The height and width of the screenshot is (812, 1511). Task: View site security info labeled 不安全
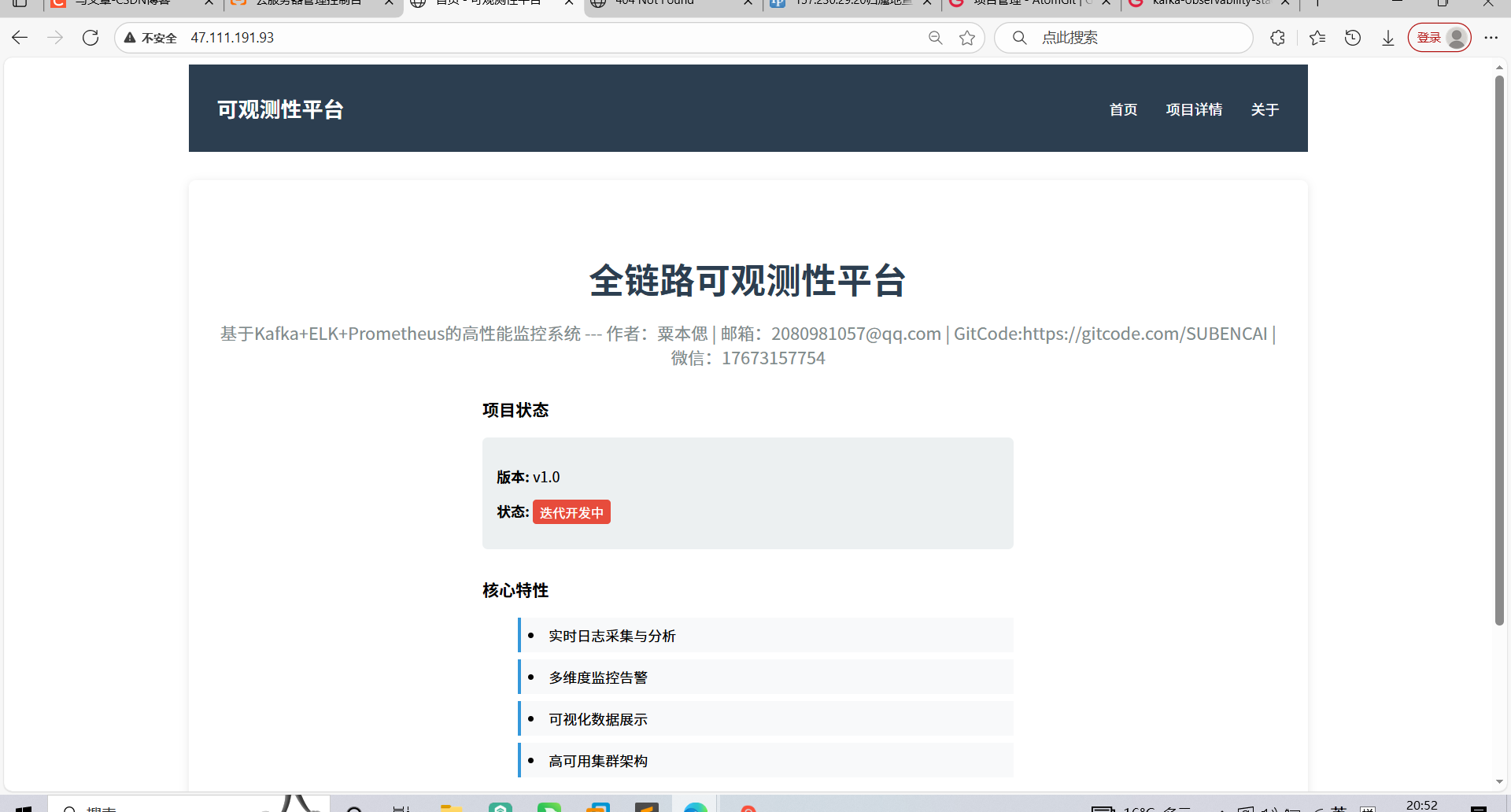150,37
